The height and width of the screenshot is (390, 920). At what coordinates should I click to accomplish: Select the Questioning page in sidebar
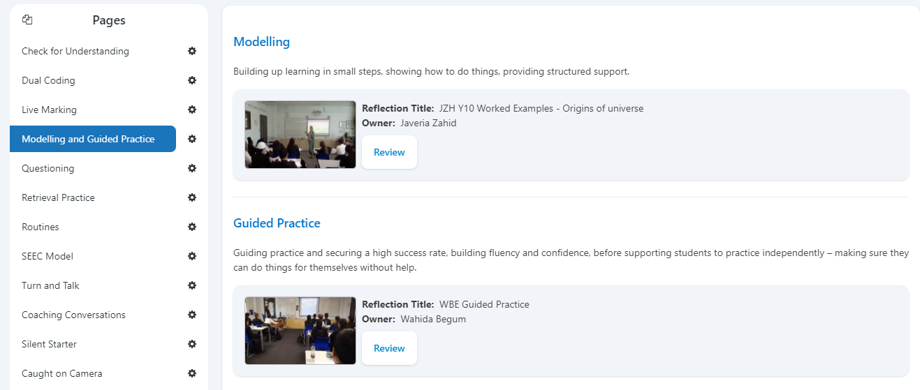pyautogui.click(x=93, y=168)
